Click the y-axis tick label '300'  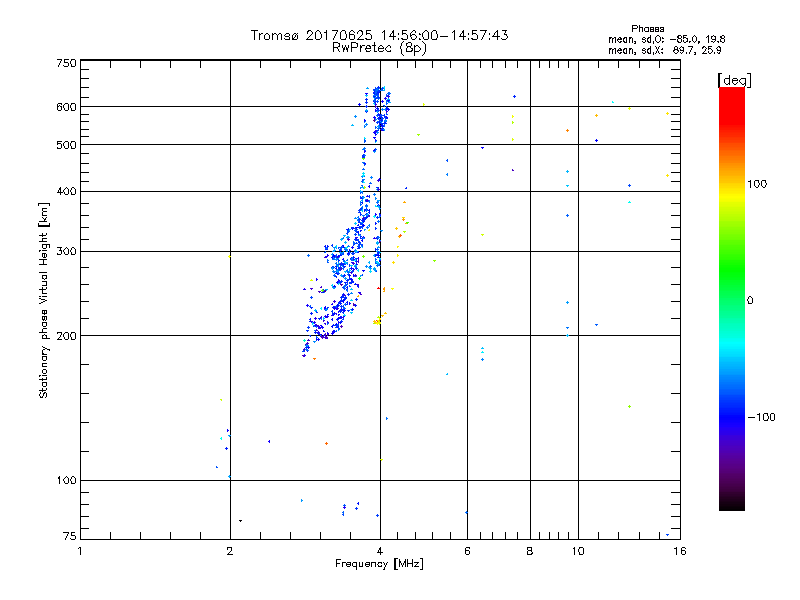click(x=66, y=252)
